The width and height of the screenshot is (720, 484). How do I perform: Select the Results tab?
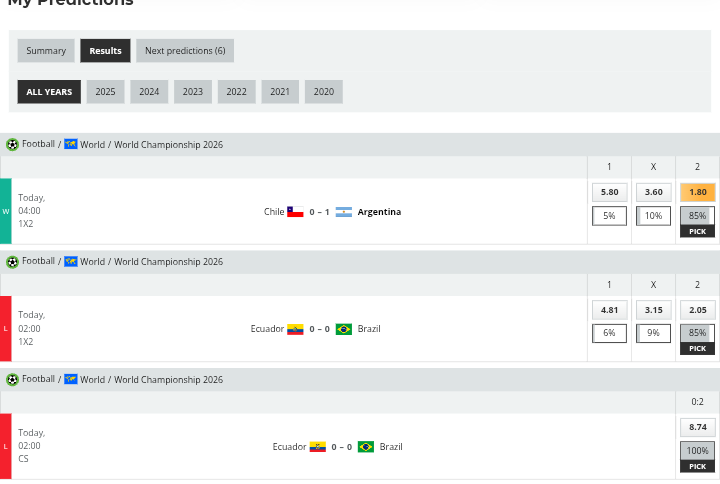(x=105, y=51)
